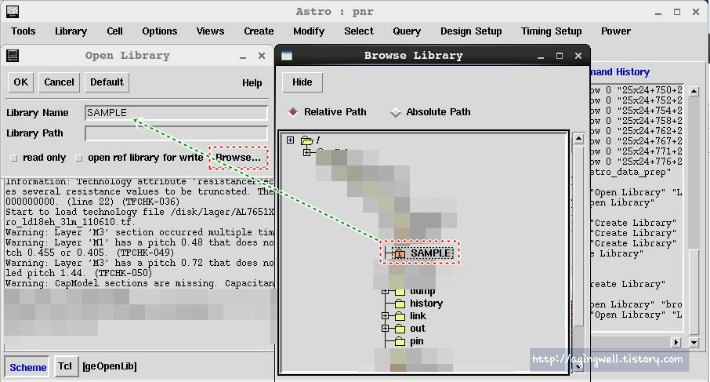Select the pin folder
This screenshot has width=710, height=382.
pos(417,341)
